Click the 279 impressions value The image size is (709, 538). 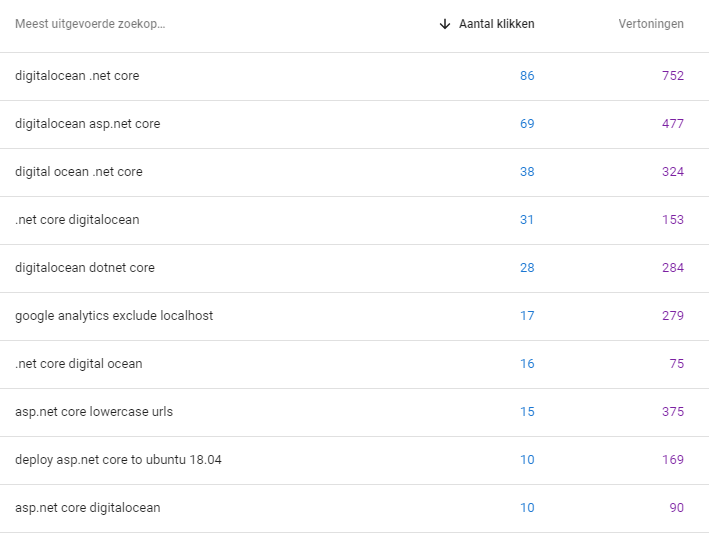click(673, 316)
